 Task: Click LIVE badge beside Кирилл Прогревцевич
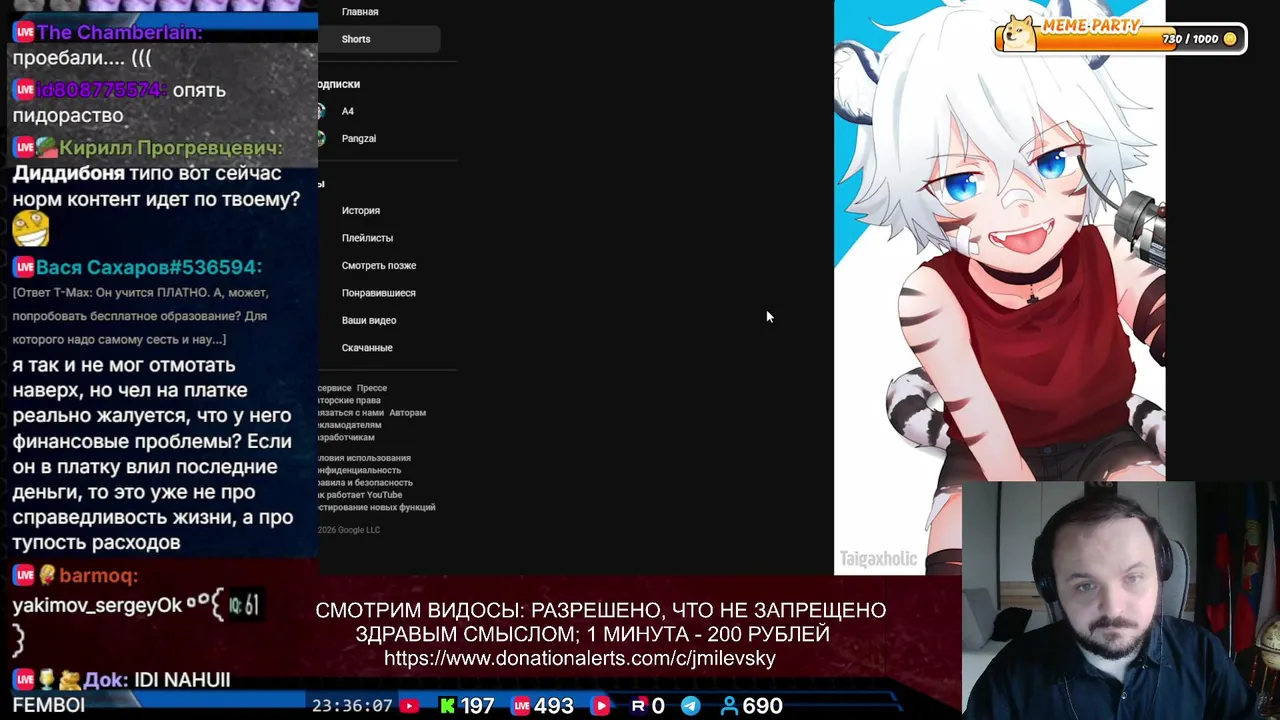coord(24,148)
